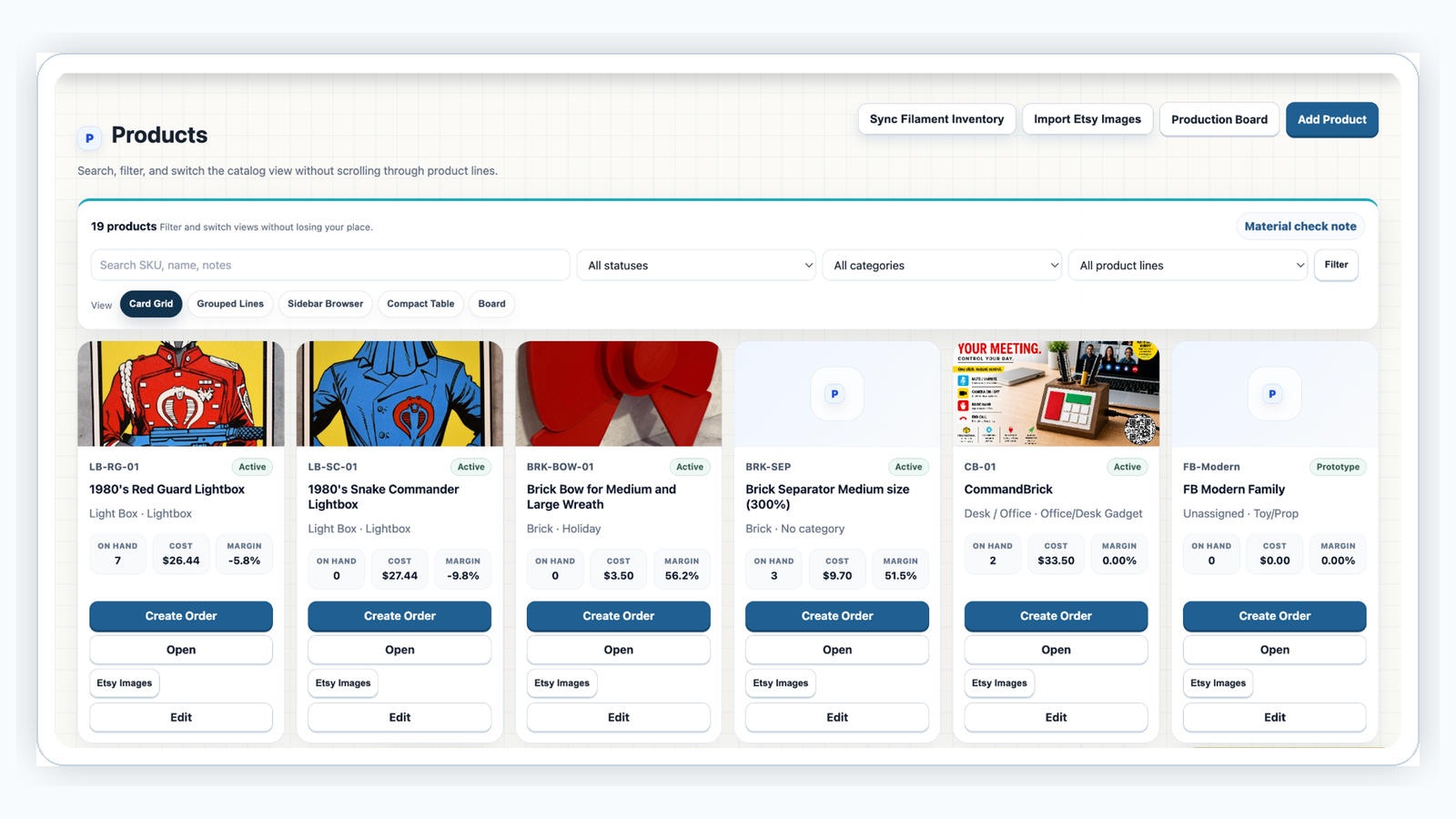Switch to Compact Table view
The width and height of the screenshot is (1456, 819).
pyautogui.click(x=420, y=304)
